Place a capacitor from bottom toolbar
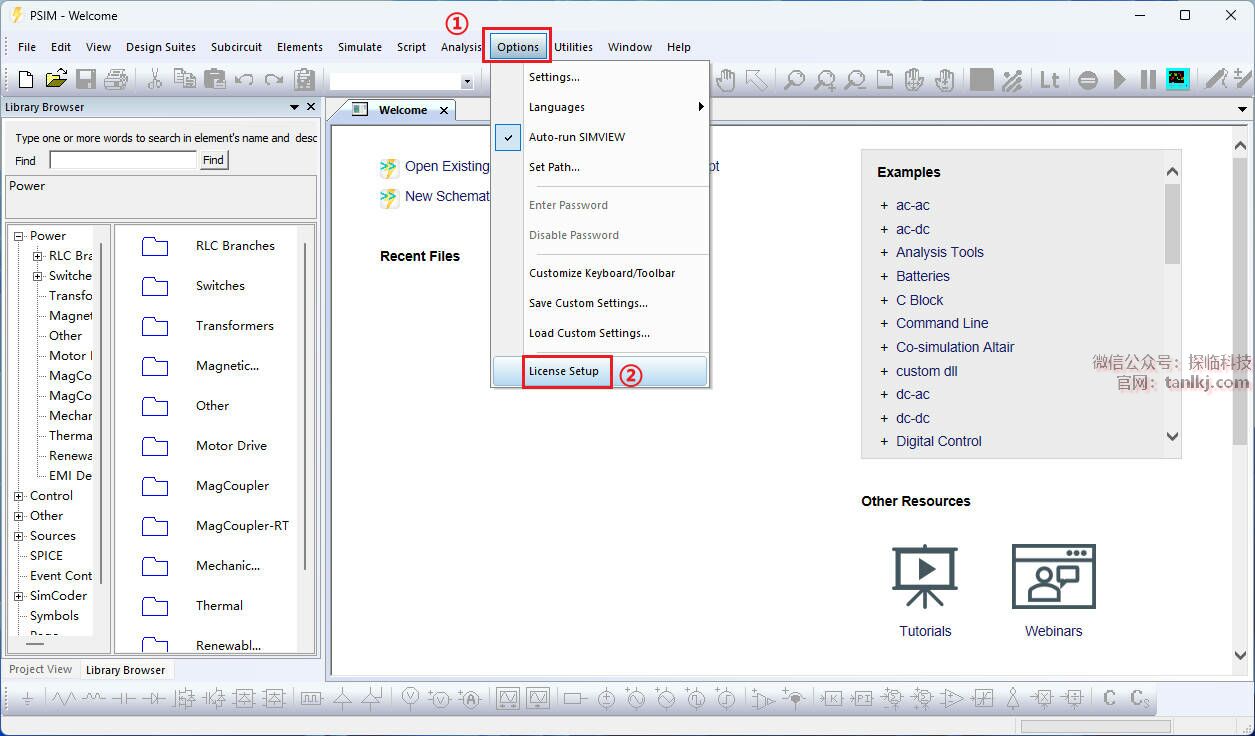This screenshot has height=736, width=1255. [x=123, y=699]
